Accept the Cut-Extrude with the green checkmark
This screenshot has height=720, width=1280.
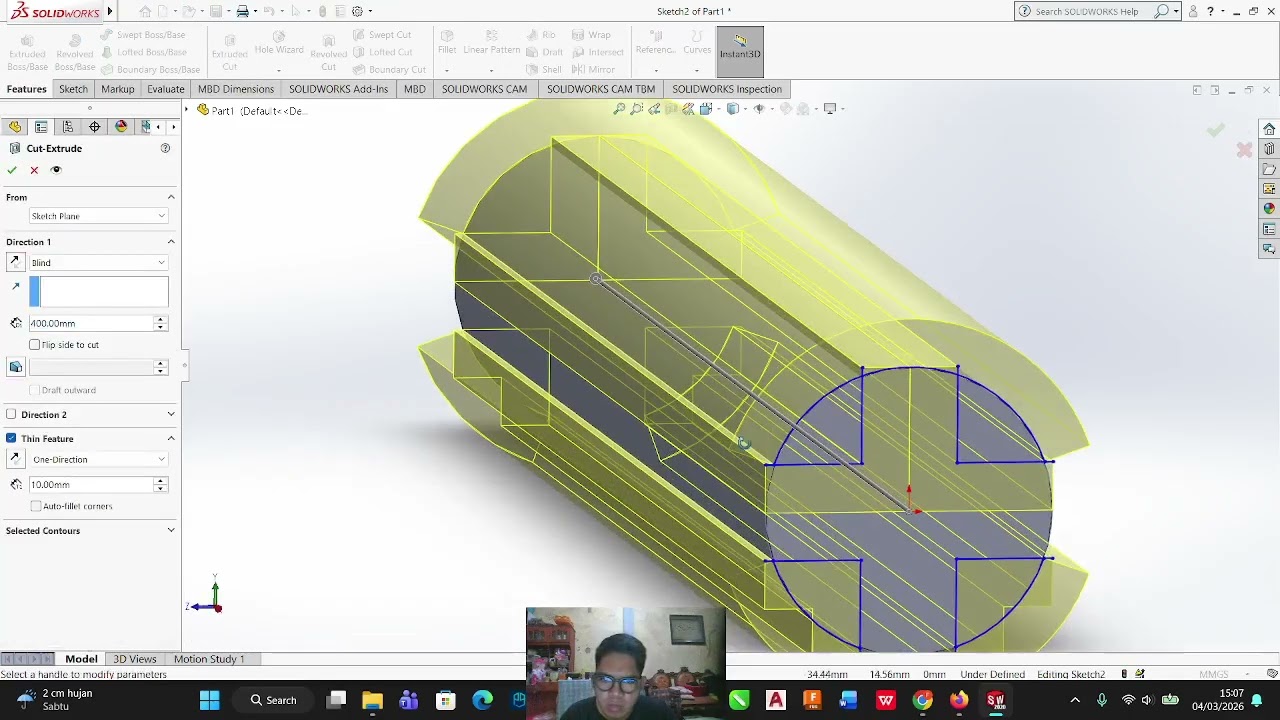[x=12, y=170]
